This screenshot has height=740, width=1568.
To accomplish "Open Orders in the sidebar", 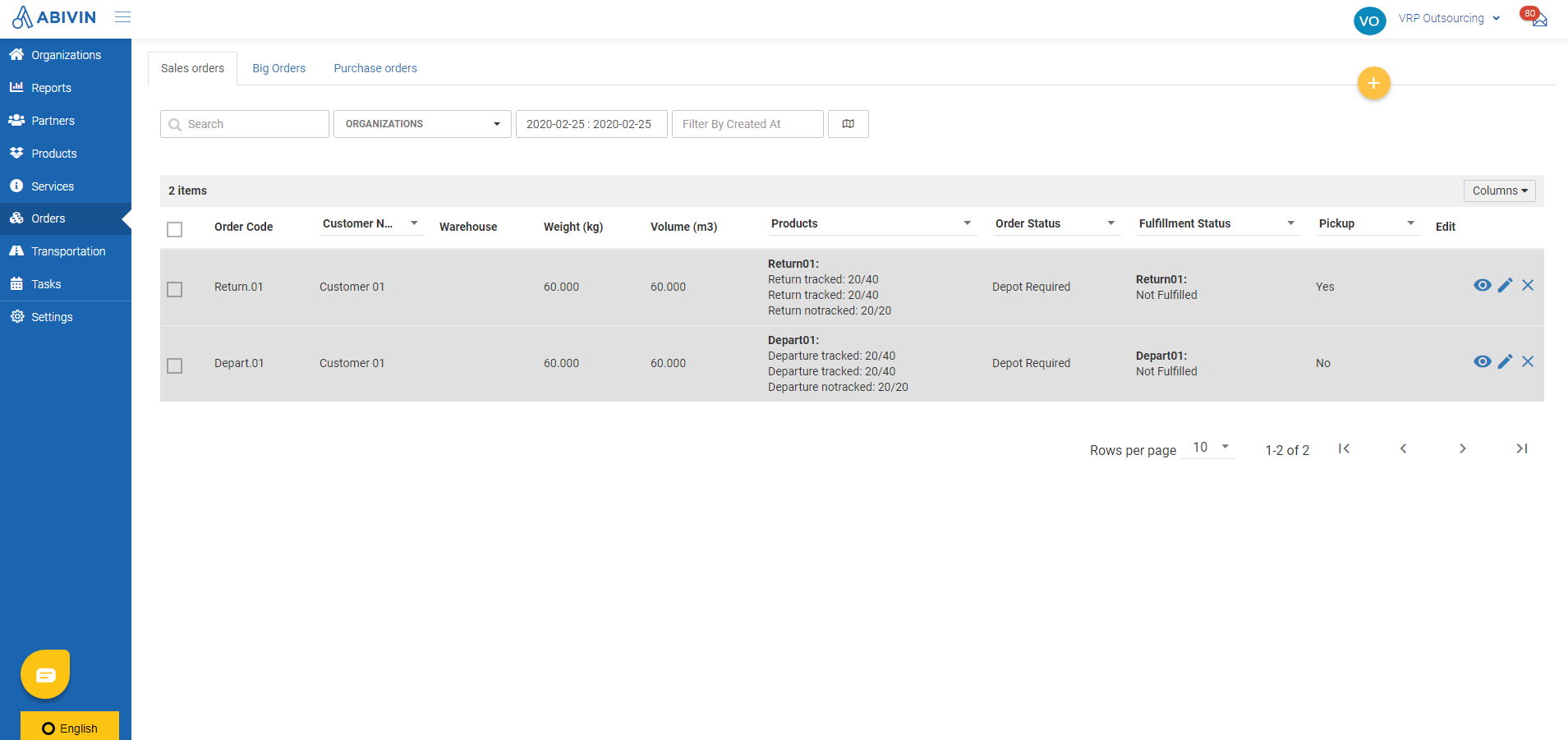I will pyautogui.click(x=66, y=218).
